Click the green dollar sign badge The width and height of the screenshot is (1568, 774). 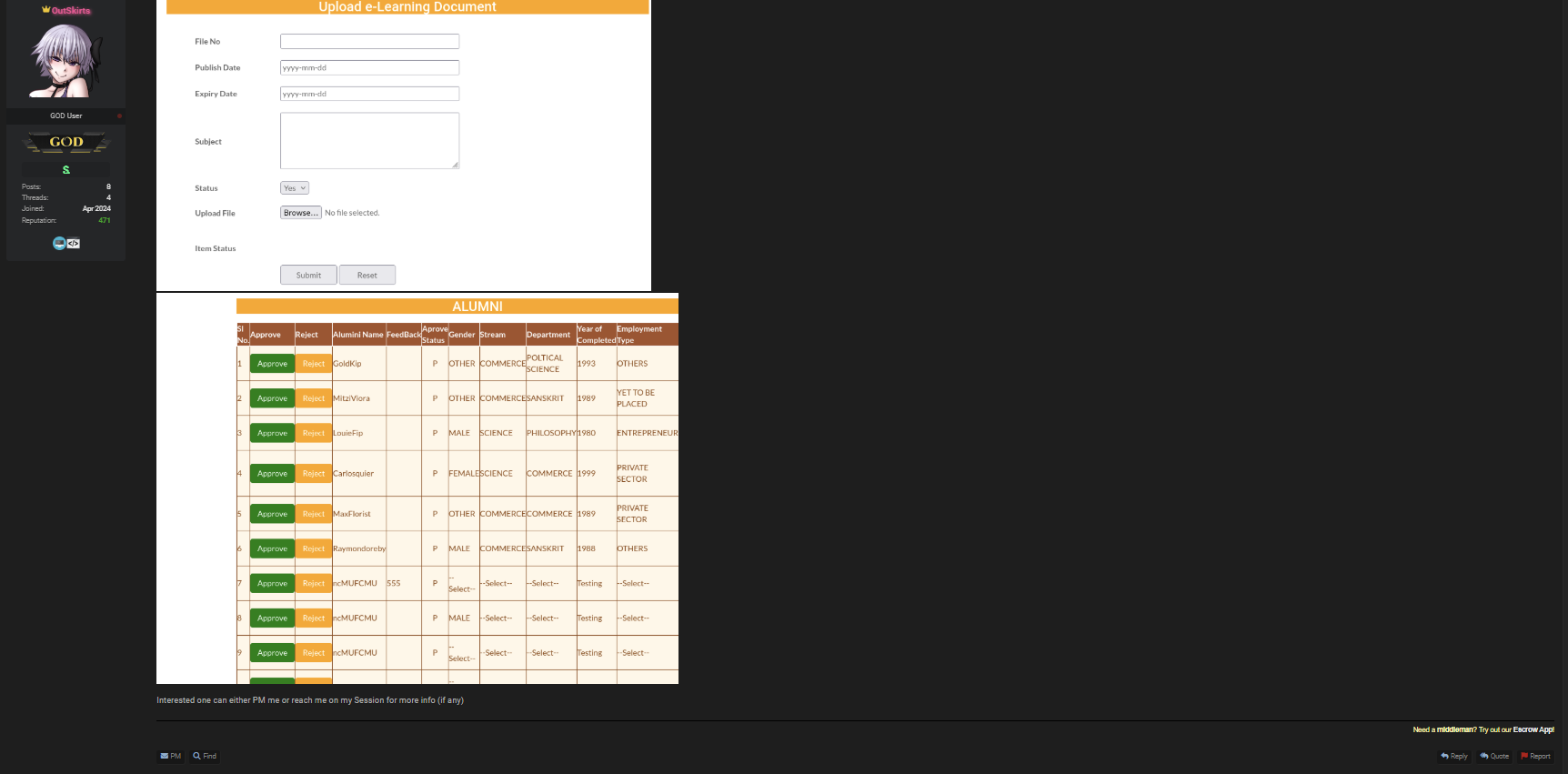coord(66,170)
